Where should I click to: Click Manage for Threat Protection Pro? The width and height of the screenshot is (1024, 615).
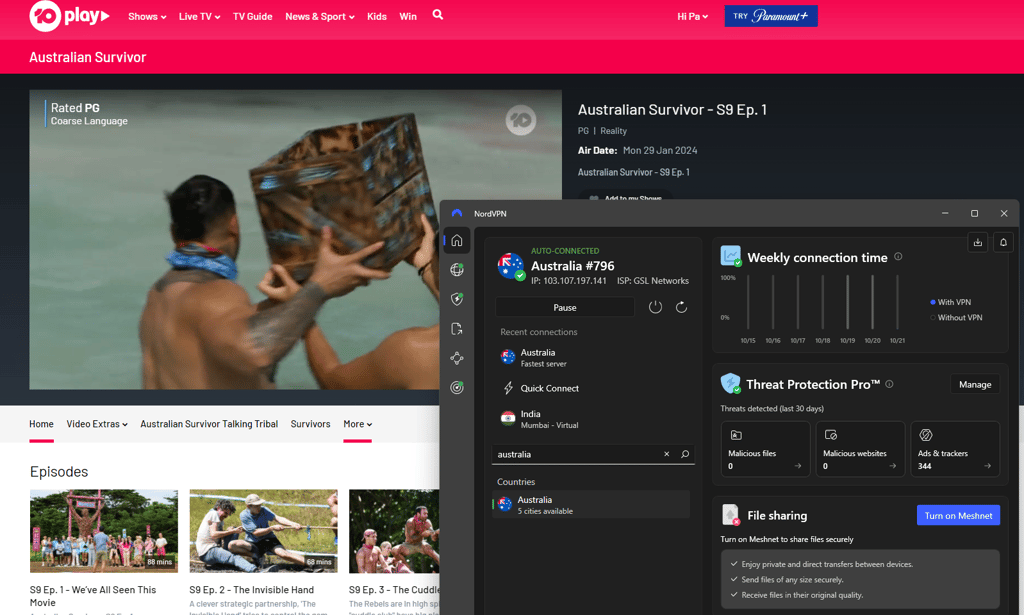point(974,385)
